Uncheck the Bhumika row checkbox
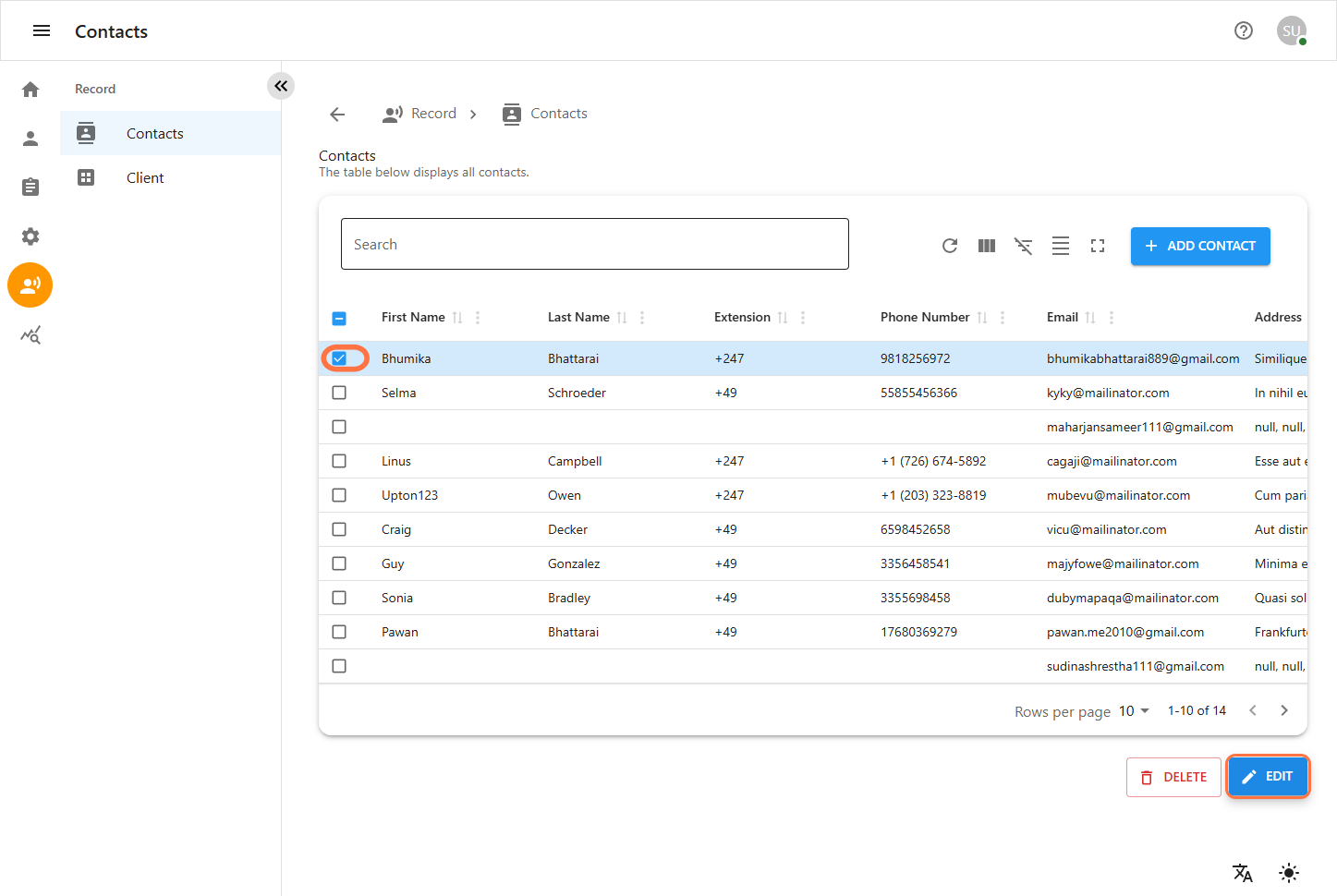 coord(339,358)
